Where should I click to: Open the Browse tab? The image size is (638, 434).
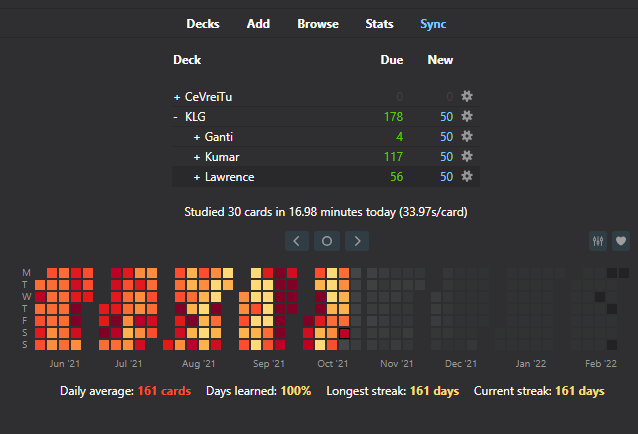[x=318, y=24]
